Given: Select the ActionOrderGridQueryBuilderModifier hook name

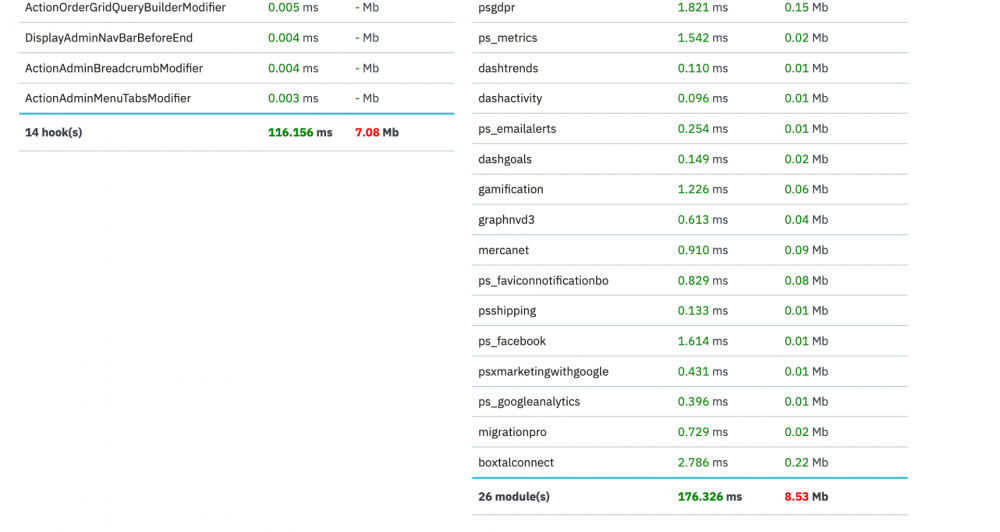Looking at the screenshot, I should point(125,8).
